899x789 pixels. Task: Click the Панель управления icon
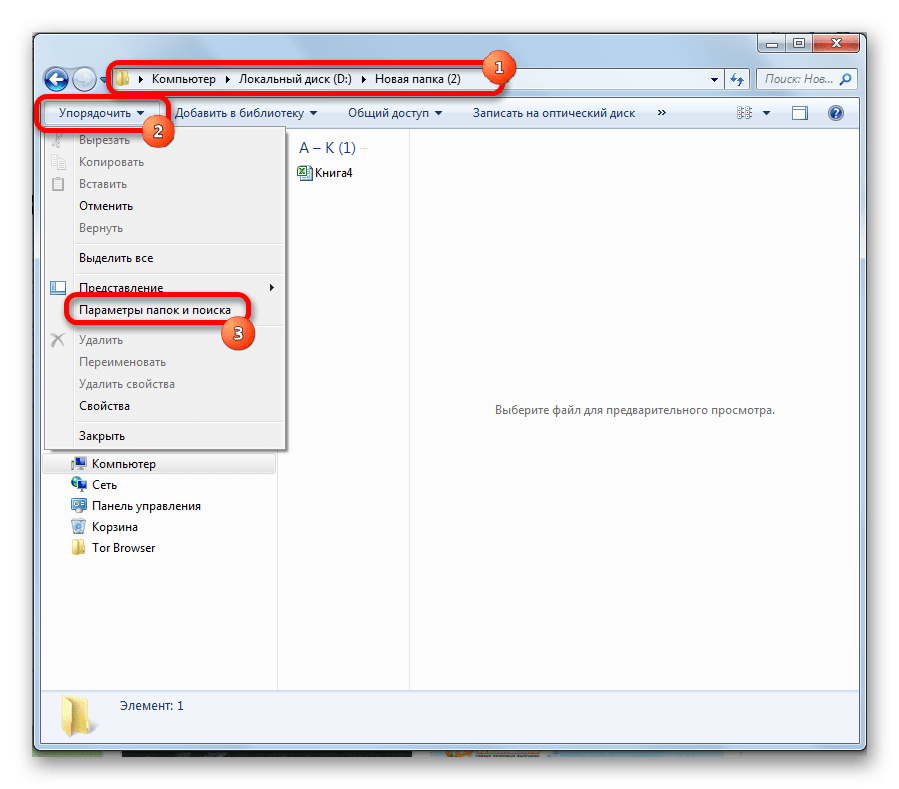click(x=79, y=506)
